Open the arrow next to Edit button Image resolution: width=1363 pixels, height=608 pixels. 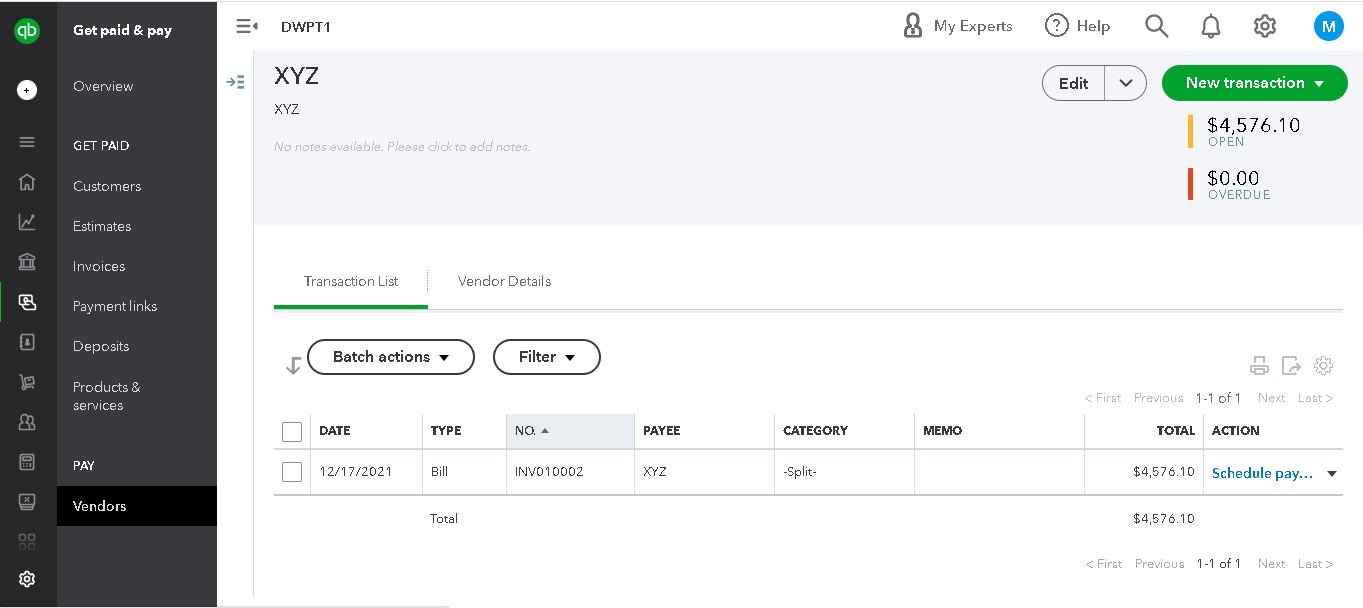[x=1126, y=83]
